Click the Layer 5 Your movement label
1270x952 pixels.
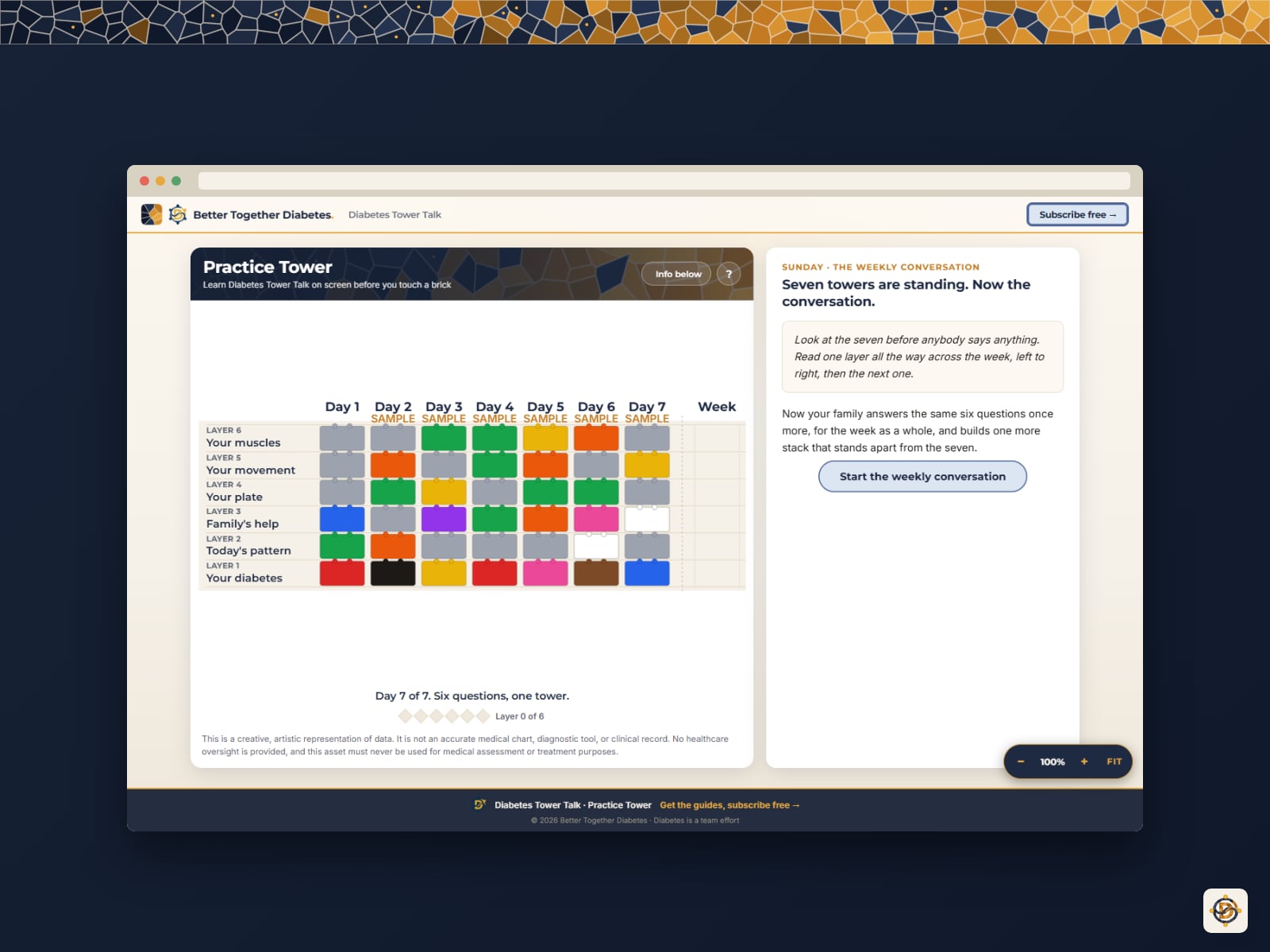tap(251, 464)
